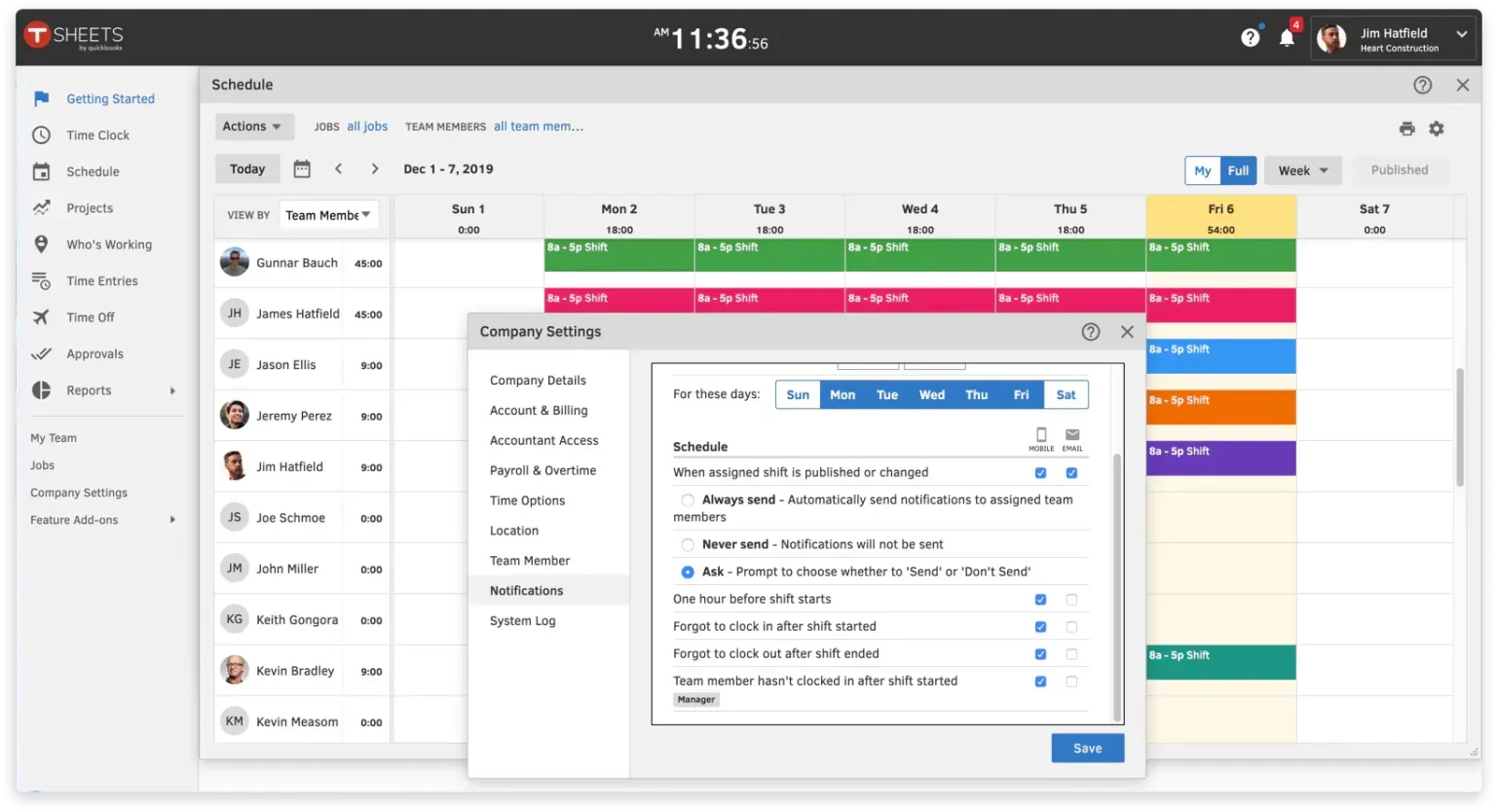Toggle Sat day button in For these days

click(1066, 394)
